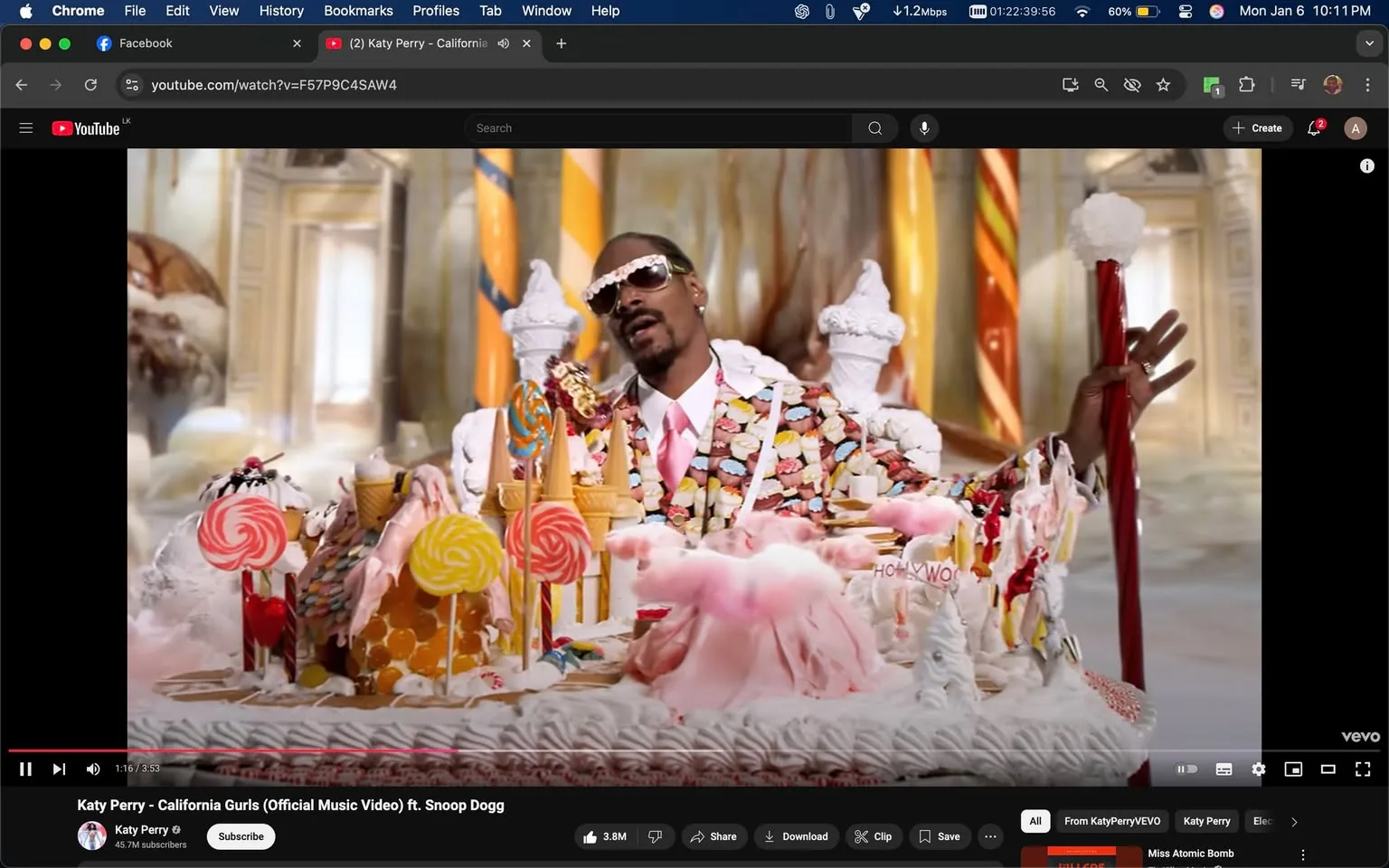Open the three-dot menu on Miss Atomic Bomb
This screenshot has width=1389, height=868.
(1302, 853)
